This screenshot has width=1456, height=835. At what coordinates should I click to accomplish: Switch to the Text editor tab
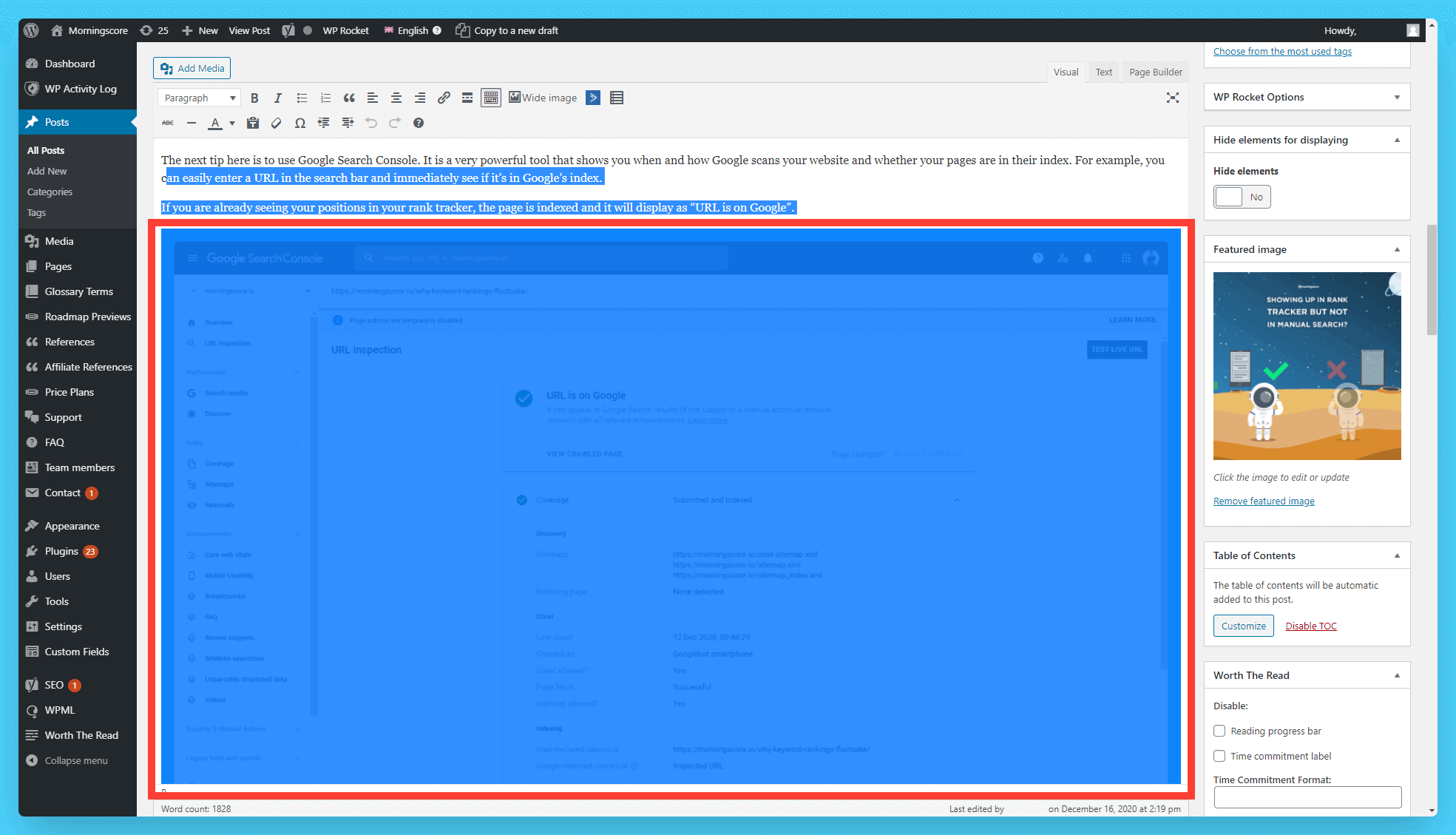click(1101, 71)
